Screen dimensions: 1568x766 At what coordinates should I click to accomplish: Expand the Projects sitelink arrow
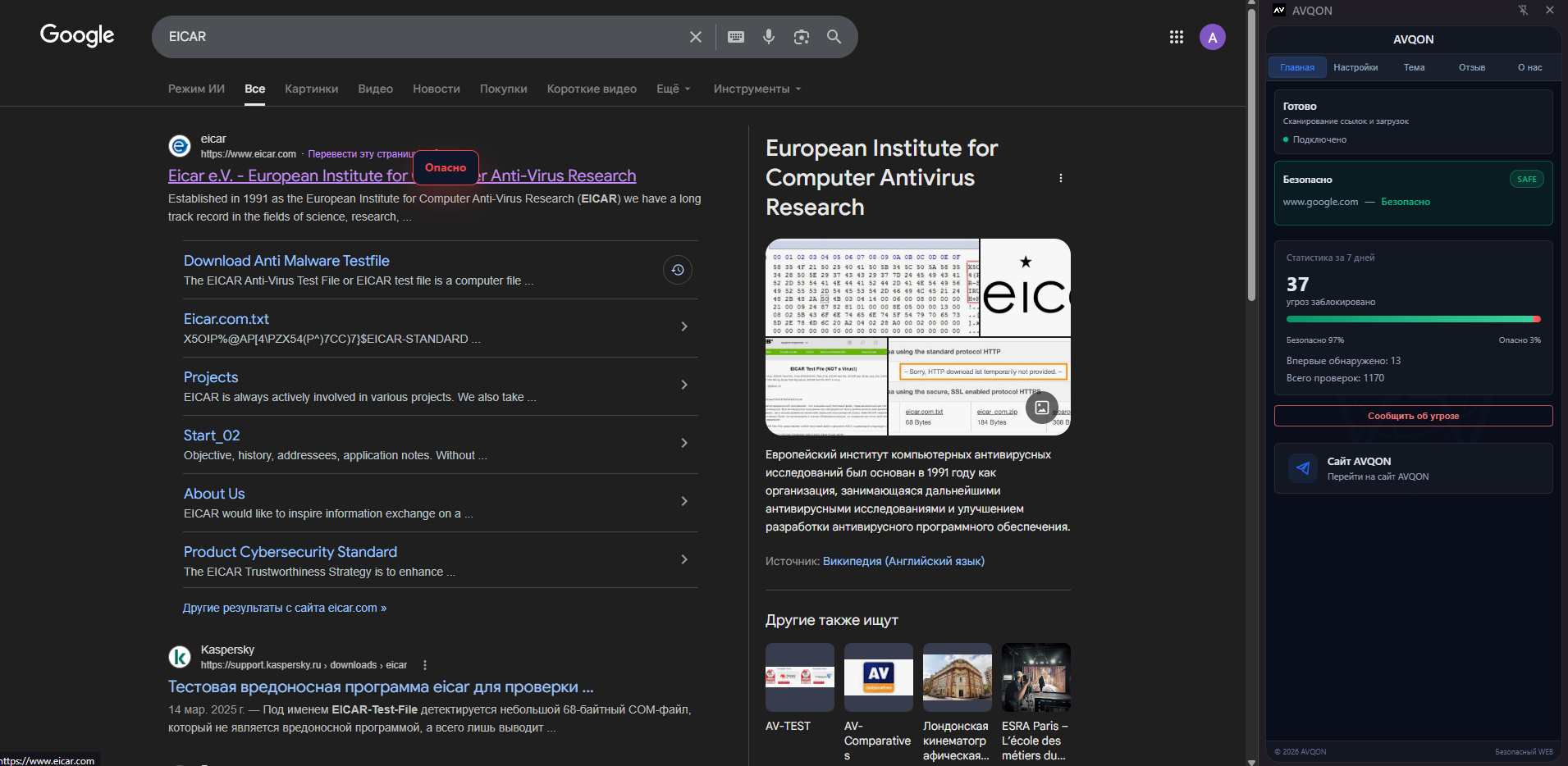[x=684, y=385]
